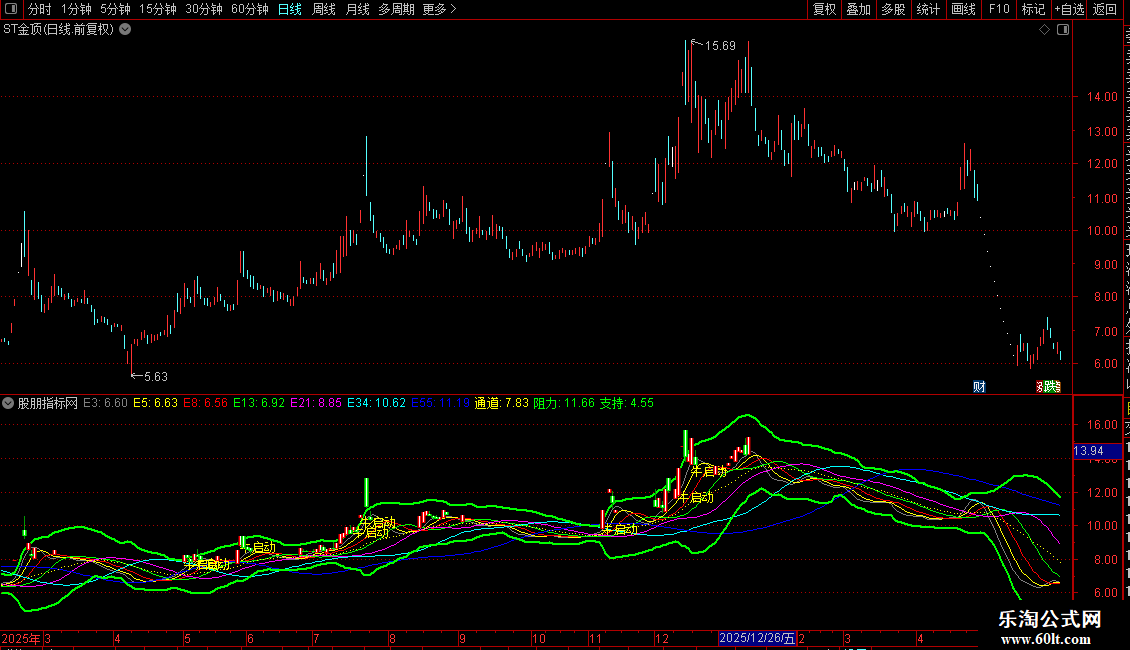Click the 返回 back button
Screen dimensions: 1130x650
pos(1105,9)
